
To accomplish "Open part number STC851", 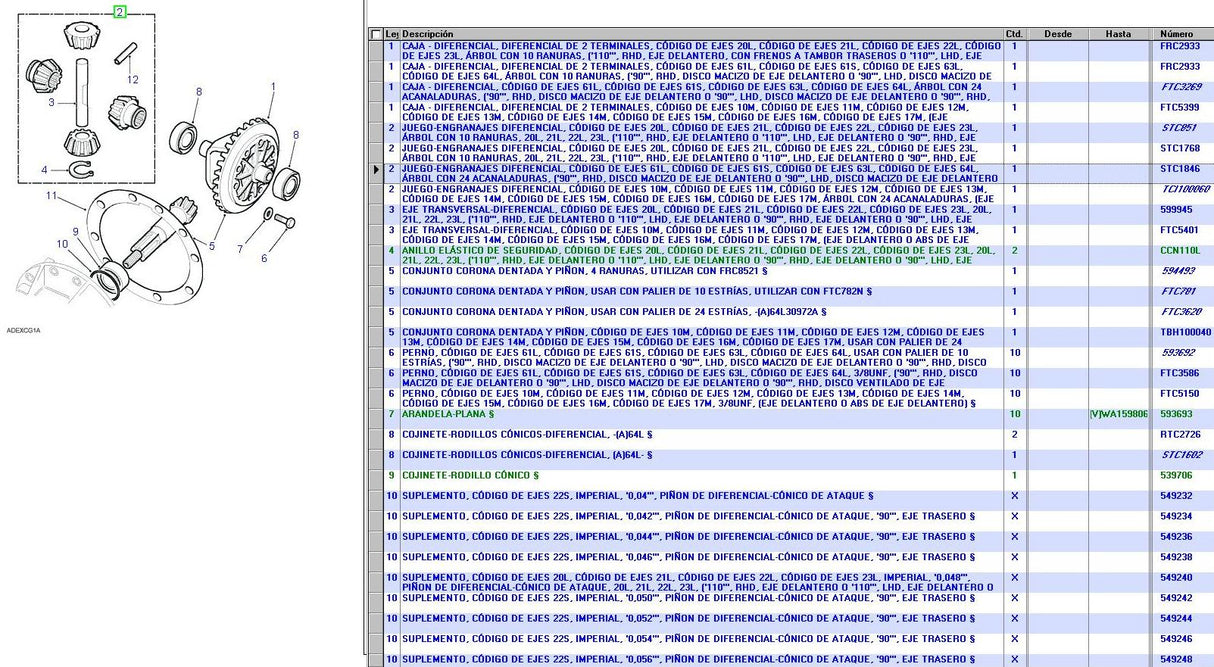I will (x=1178, y=128).
